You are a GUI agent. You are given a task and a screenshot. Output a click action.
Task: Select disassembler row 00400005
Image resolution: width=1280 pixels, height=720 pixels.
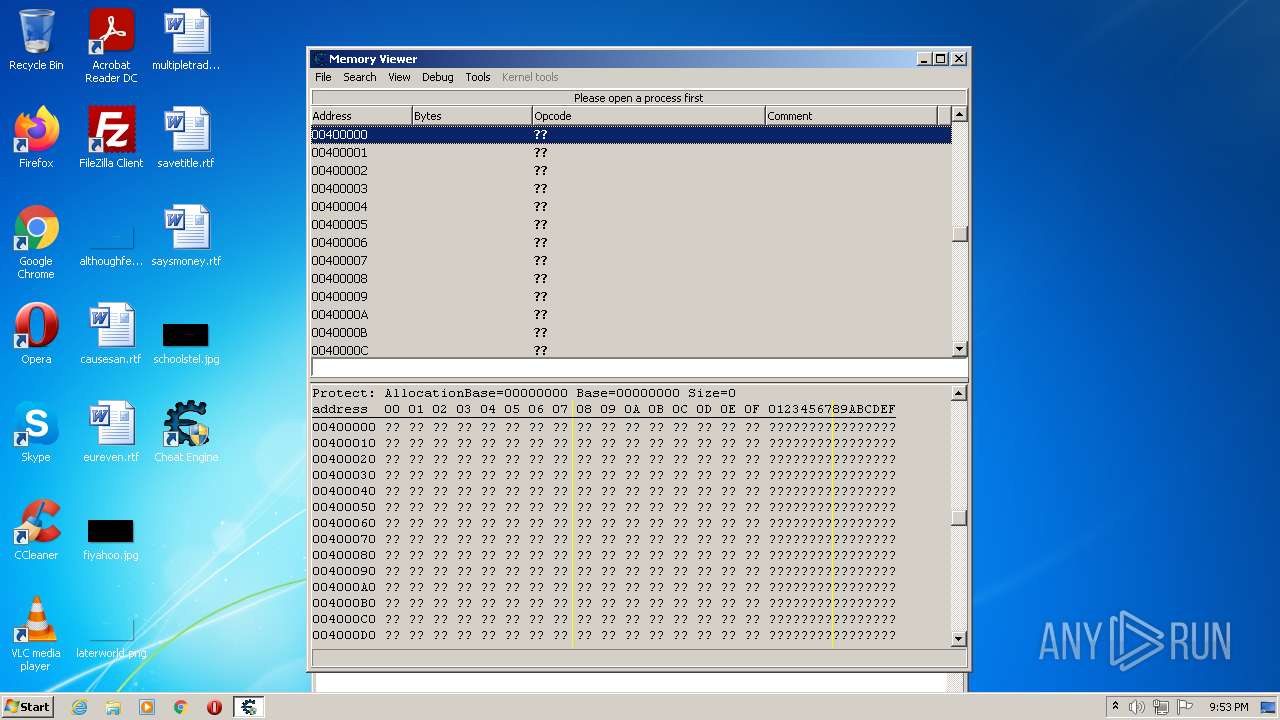coord(631,224)
